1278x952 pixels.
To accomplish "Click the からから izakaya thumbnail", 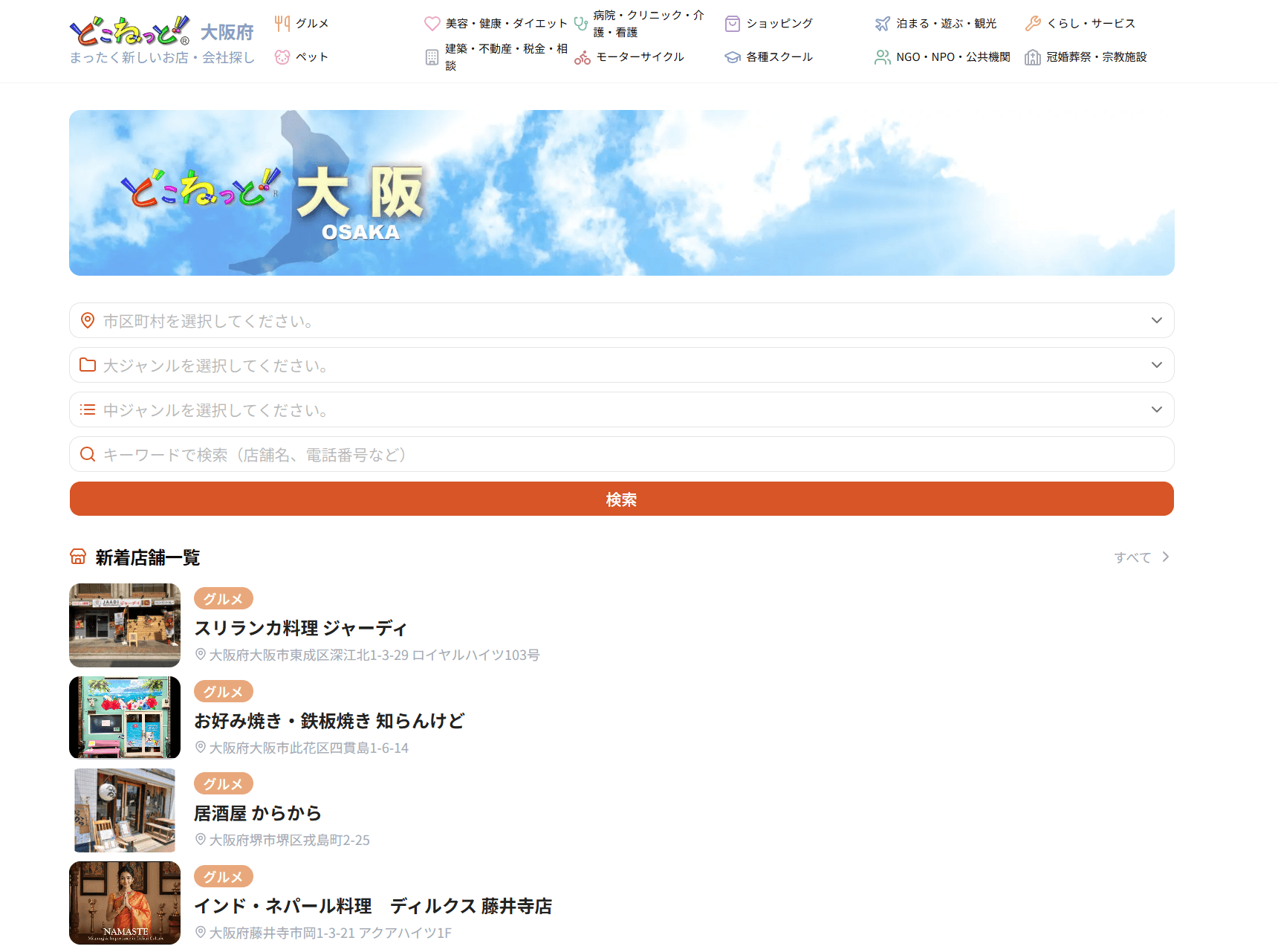I will (125, 810).
